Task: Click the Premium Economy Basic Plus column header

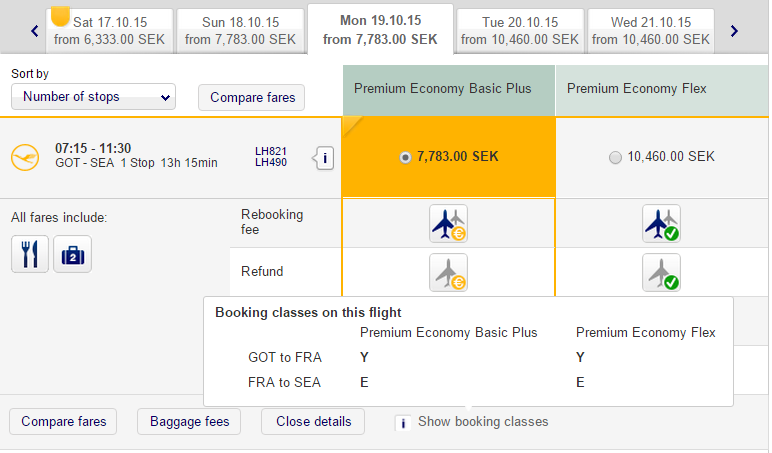Action: (448, 89)
